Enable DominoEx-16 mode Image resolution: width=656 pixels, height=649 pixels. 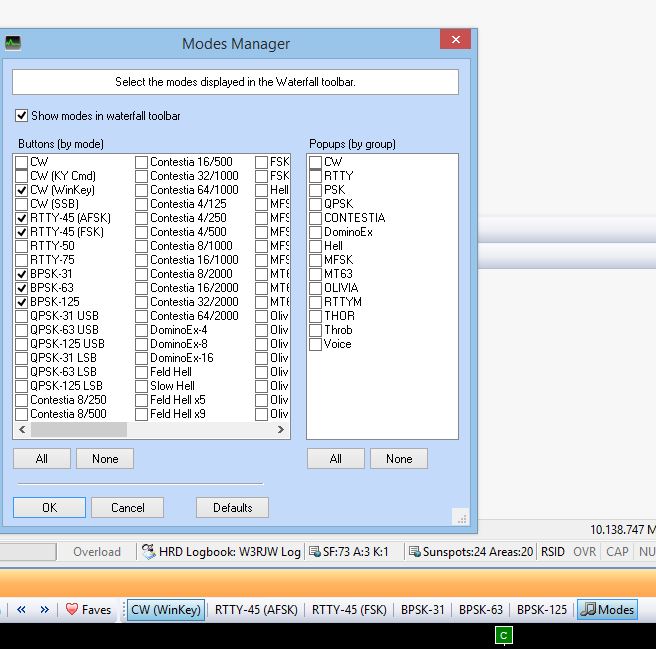(x=141, y=358)
